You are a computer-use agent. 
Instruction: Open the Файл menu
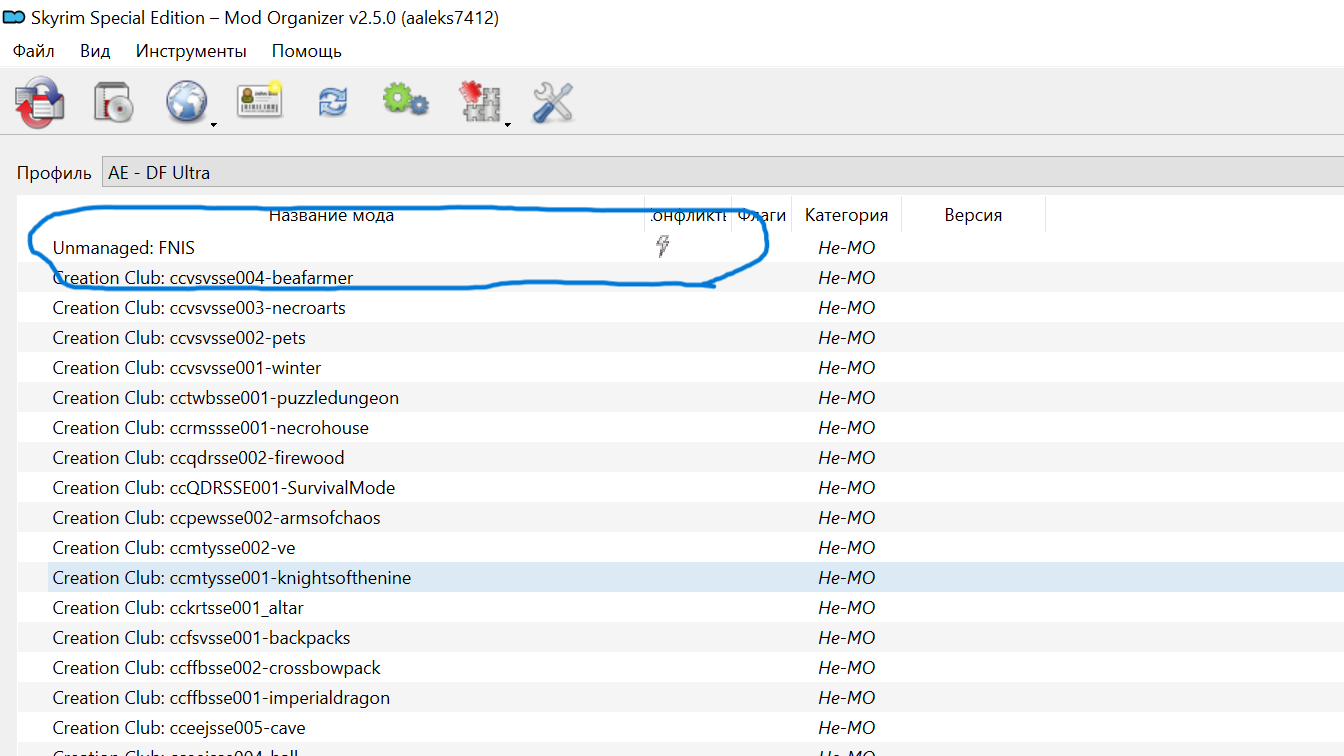click(x=33, y=51)
